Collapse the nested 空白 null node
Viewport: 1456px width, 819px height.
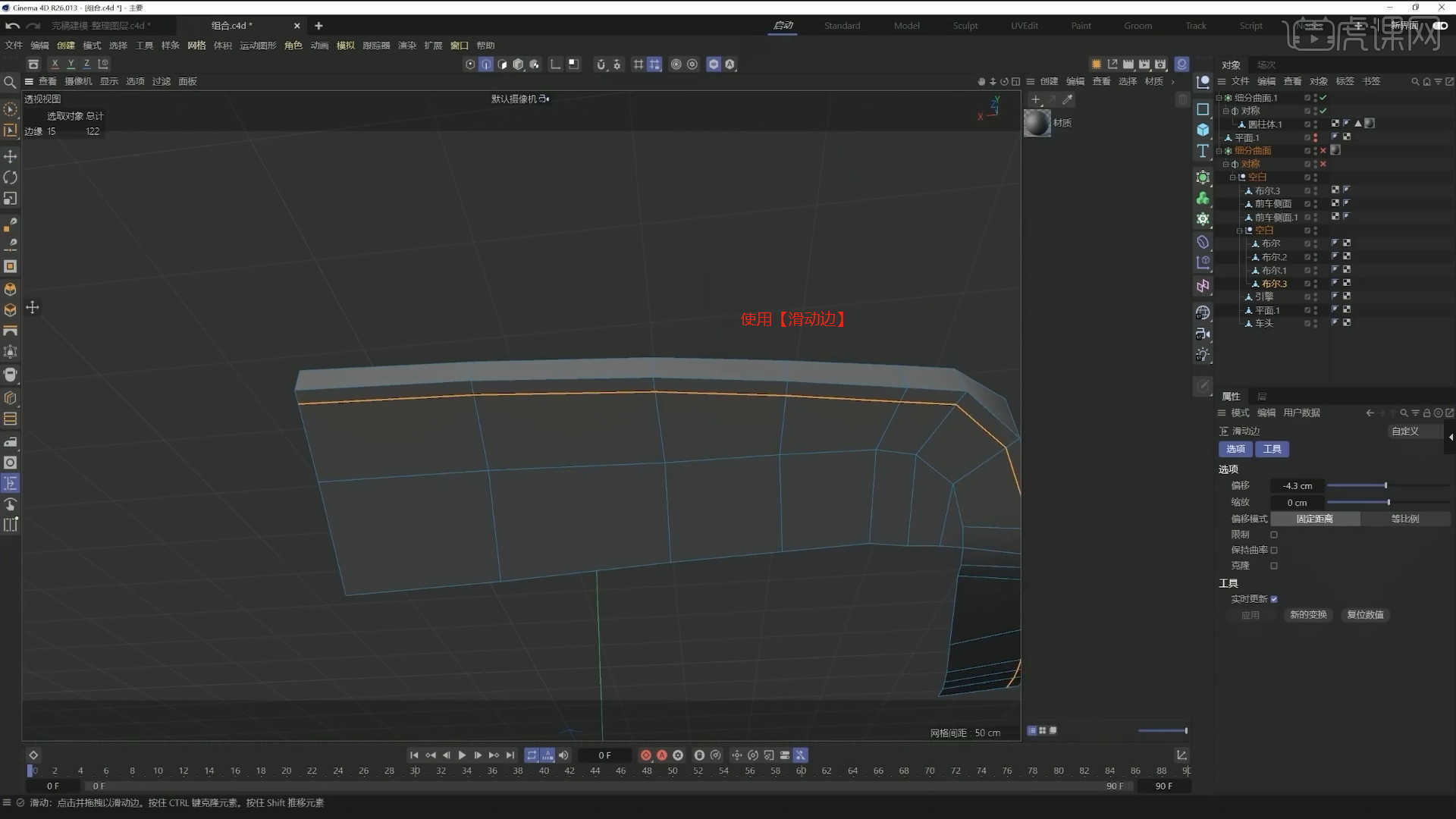pyautogui.click(x=1240, y=231)
